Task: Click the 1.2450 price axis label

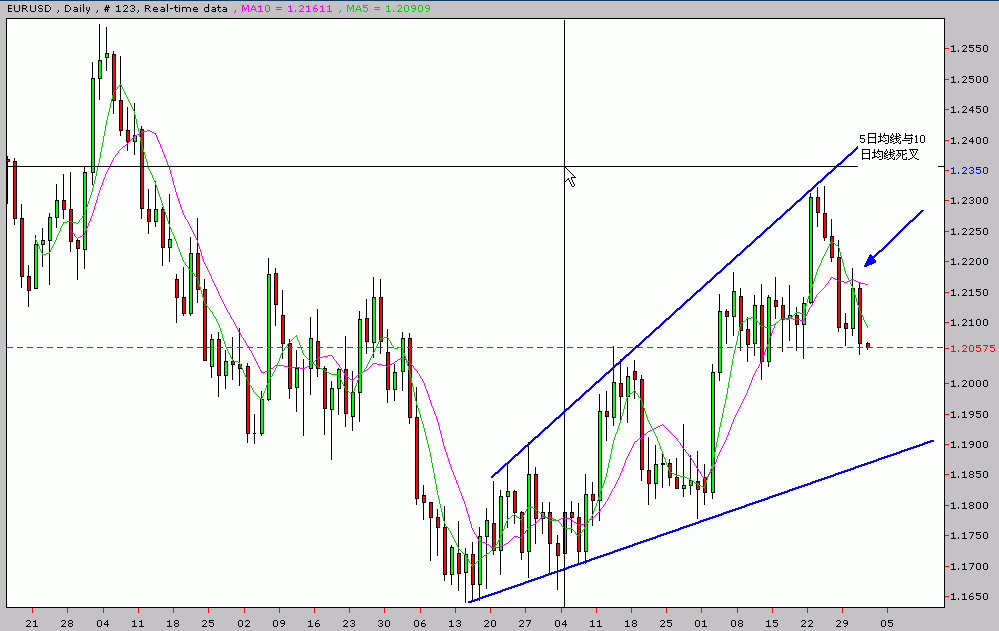Action: (x=969, y=110)
